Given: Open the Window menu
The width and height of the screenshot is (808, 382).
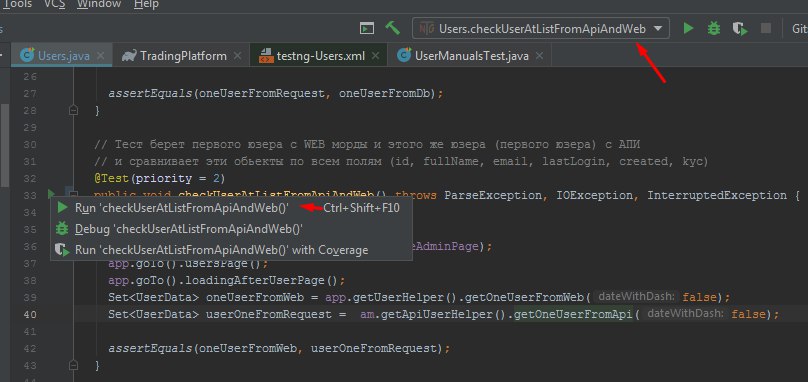Looking at the screenshot, I should click(x=99, y=4).
